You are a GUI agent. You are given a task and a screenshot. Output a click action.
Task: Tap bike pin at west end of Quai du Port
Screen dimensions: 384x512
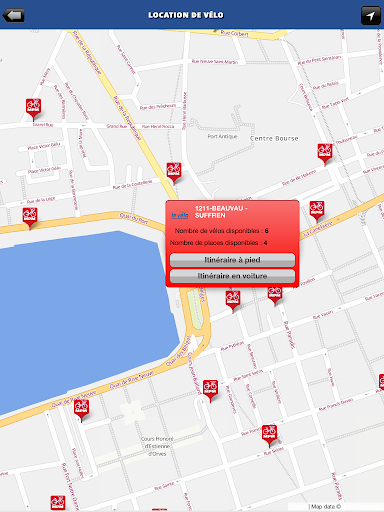(30, 218)
